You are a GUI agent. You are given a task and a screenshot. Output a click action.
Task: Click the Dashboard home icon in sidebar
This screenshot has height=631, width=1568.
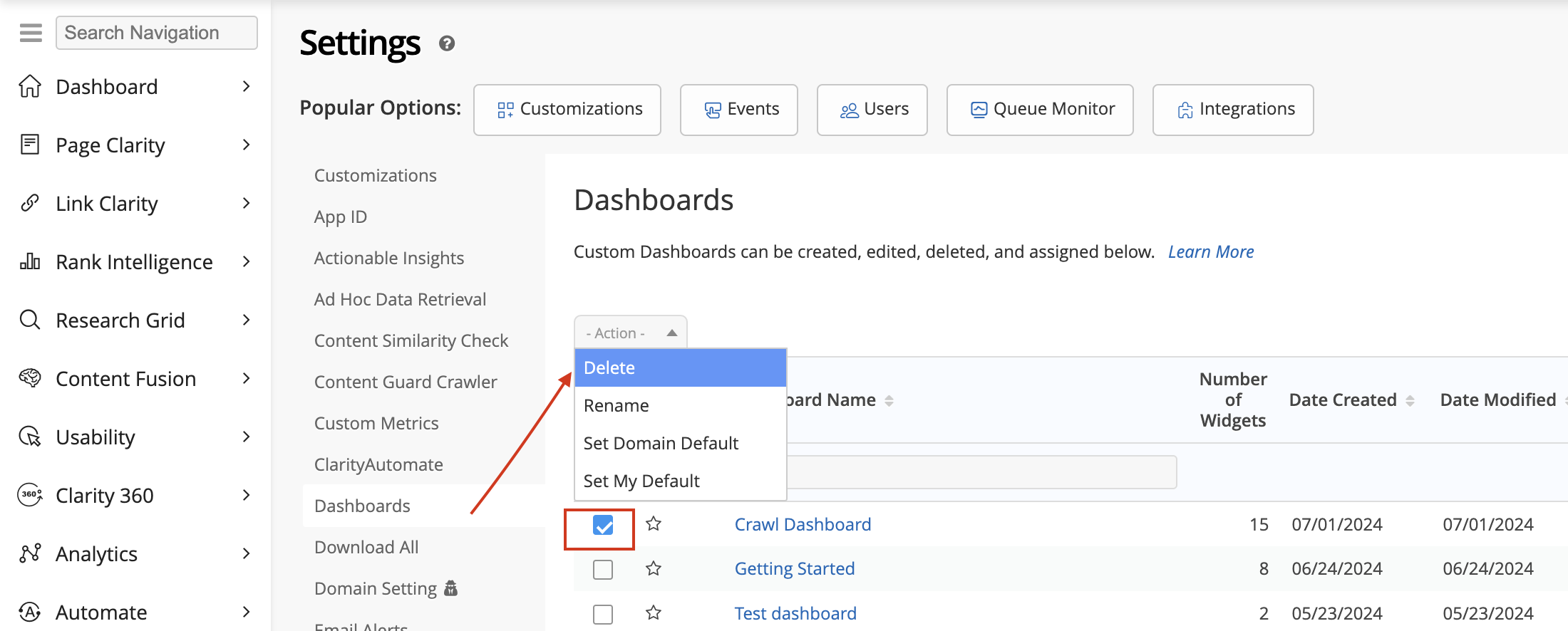tap(30, 86)
